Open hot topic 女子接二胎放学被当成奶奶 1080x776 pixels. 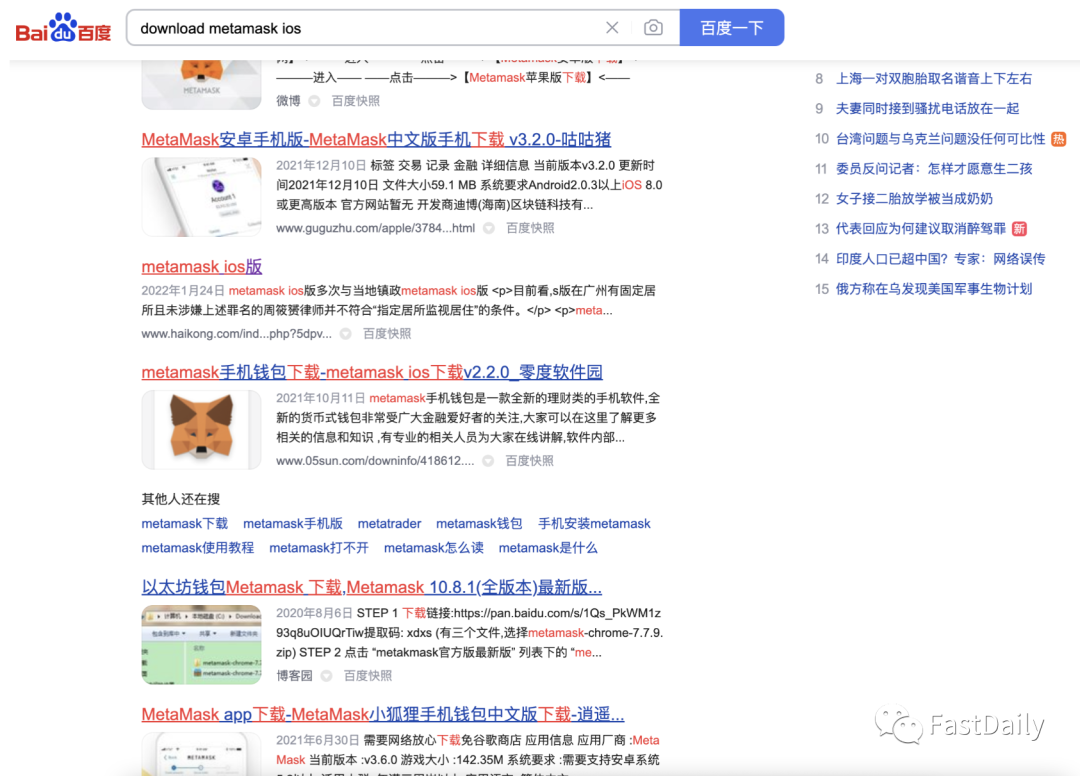pos(914,198)
